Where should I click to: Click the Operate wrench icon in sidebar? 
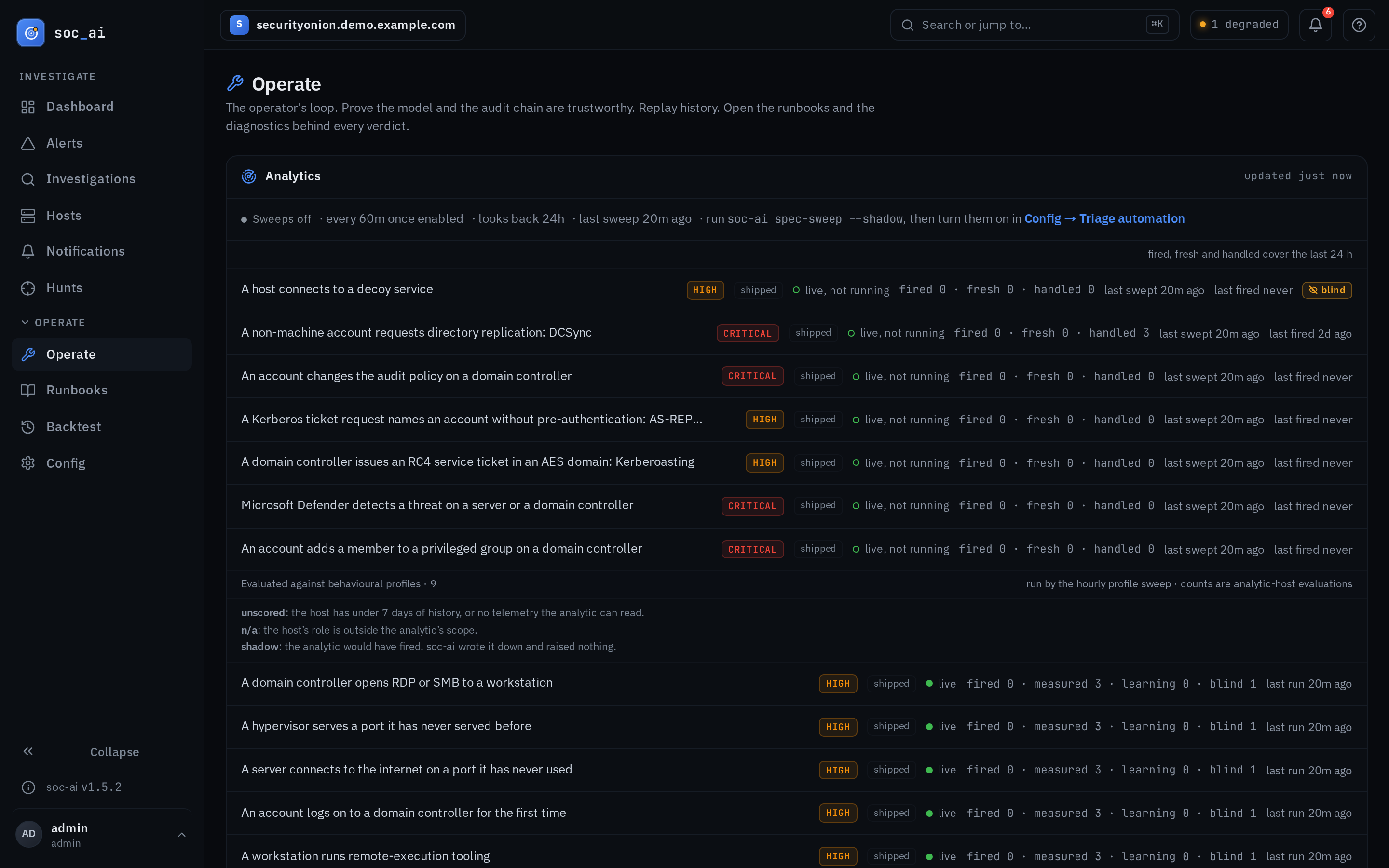point(28,354)
